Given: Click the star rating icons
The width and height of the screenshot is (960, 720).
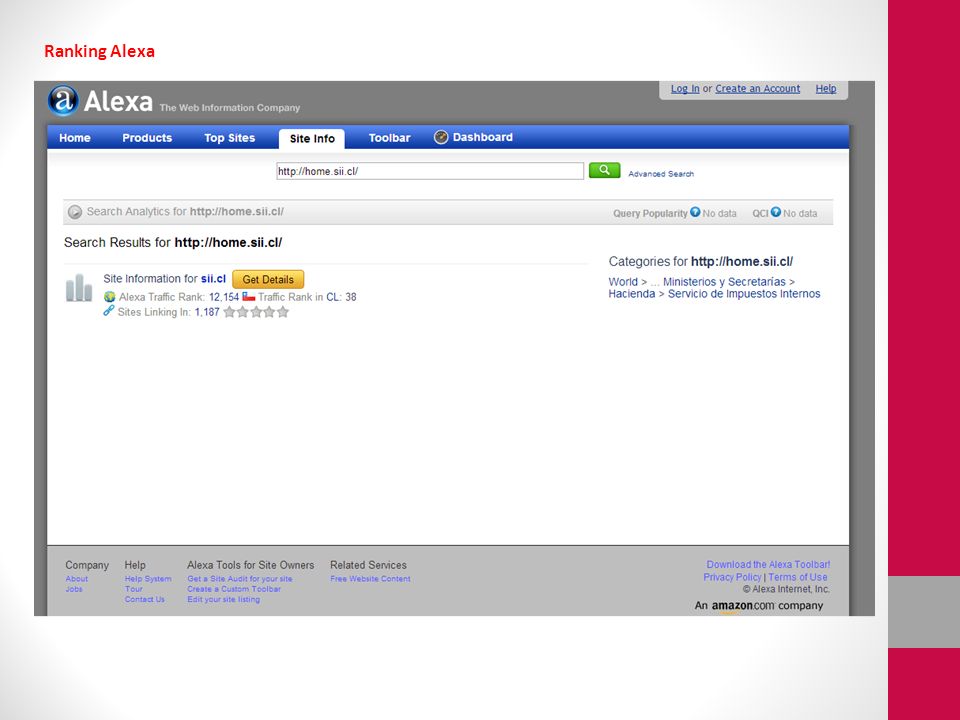Looking at the screenshot, I should click(x=256, y=312).
